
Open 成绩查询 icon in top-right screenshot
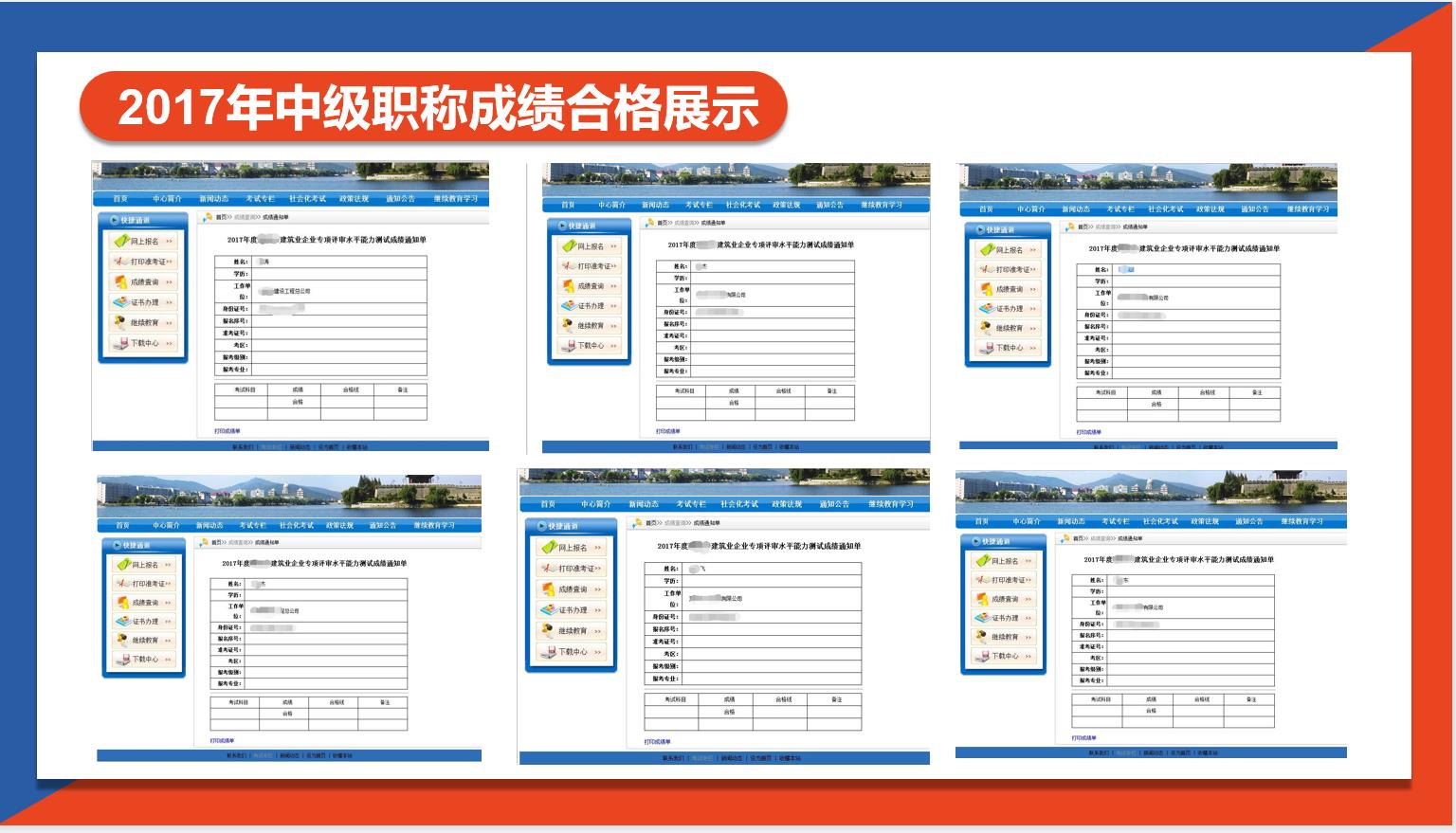tap(987, 289)
